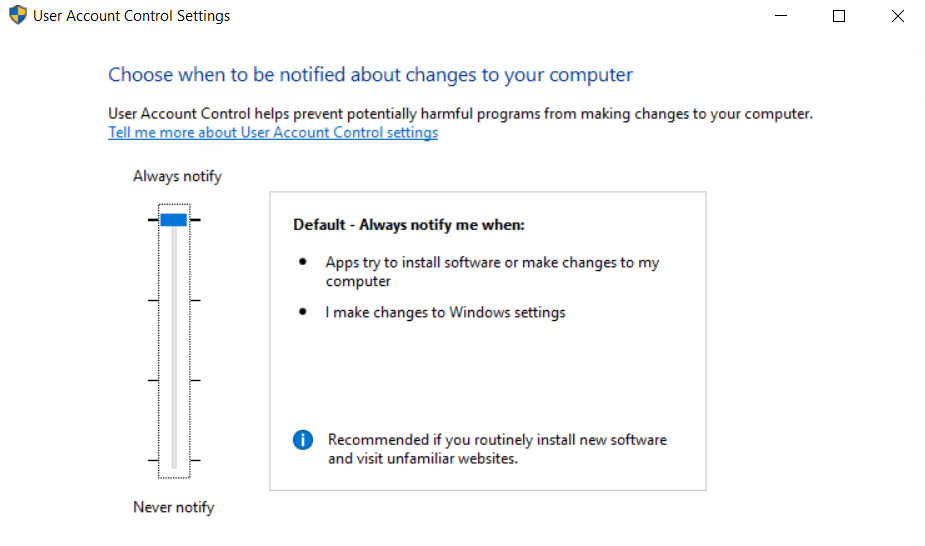Select the Default - Always notify me when heading
The image size is (925, 546).
coord(409,225)
